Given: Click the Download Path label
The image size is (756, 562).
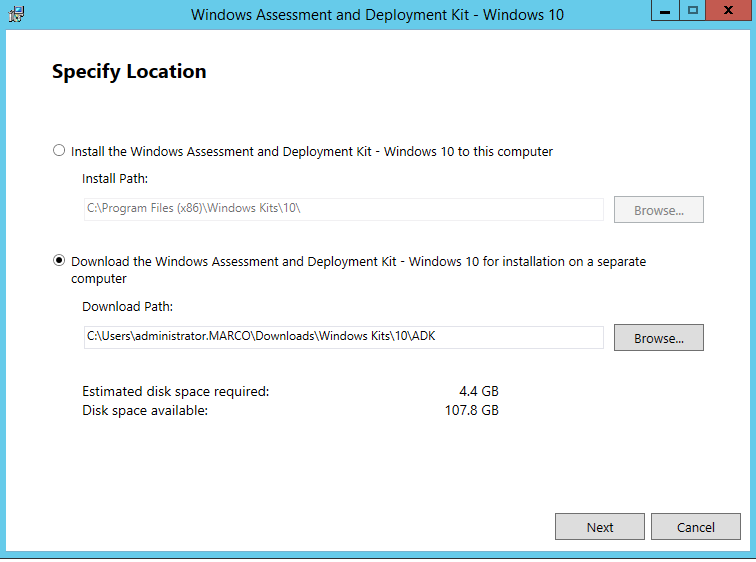Looking at the screenshot, I should 127,307.
